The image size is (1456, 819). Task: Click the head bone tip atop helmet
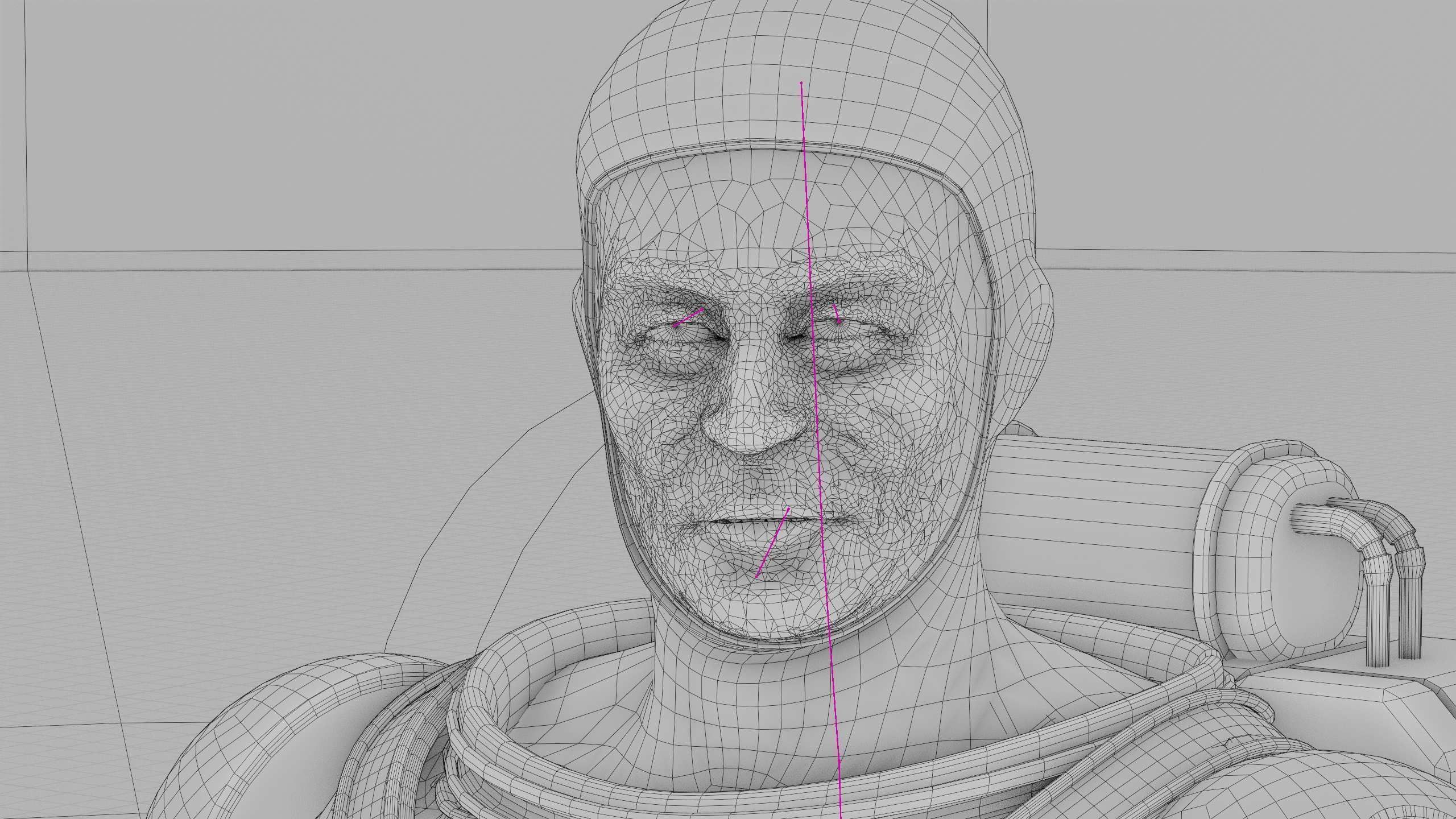(x=801, y=83)
